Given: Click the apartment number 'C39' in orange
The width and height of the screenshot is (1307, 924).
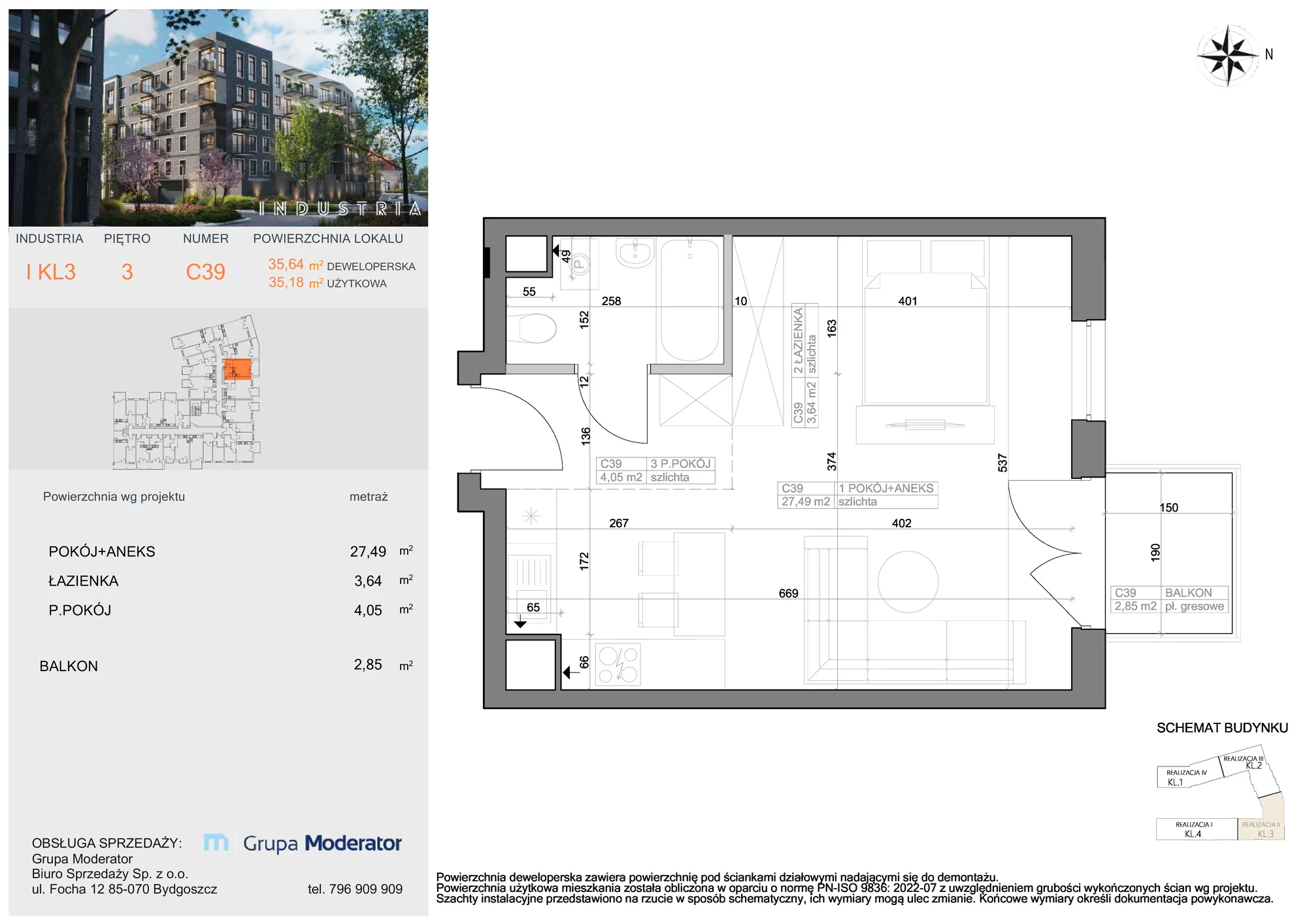Looking at the screenshot, I should (x=205, y=272).
